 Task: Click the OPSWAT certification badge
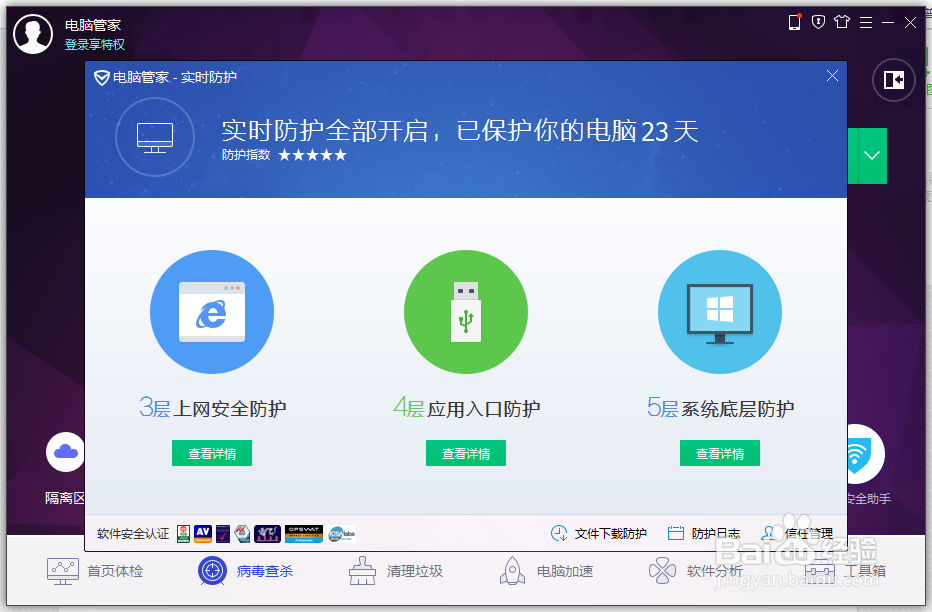click(x=304, y=534)
